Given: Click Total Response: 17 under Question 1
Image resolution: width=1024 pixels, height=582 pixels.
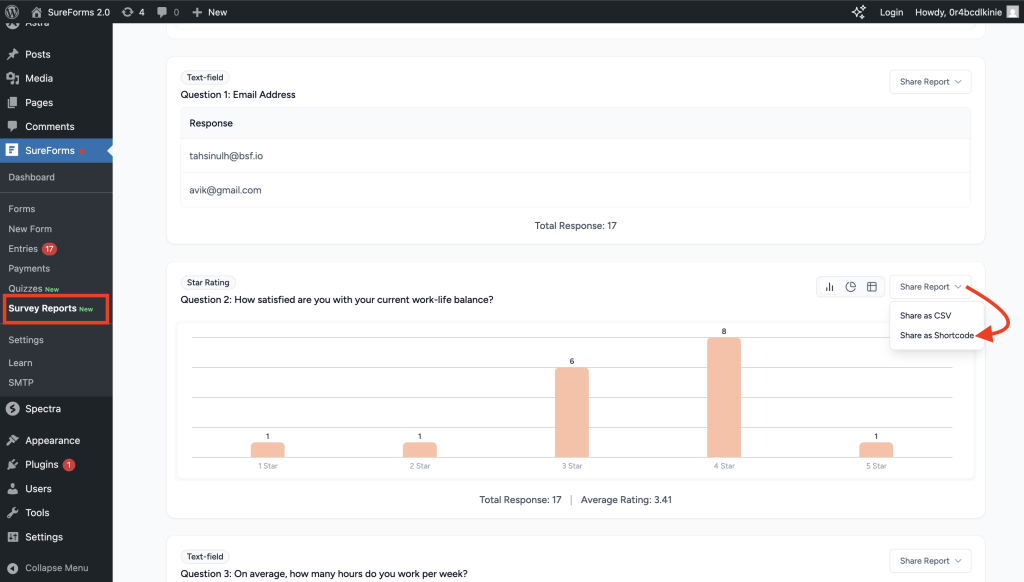Looking at the screenshot, I should pyautogui.click(x=575, y=225).
